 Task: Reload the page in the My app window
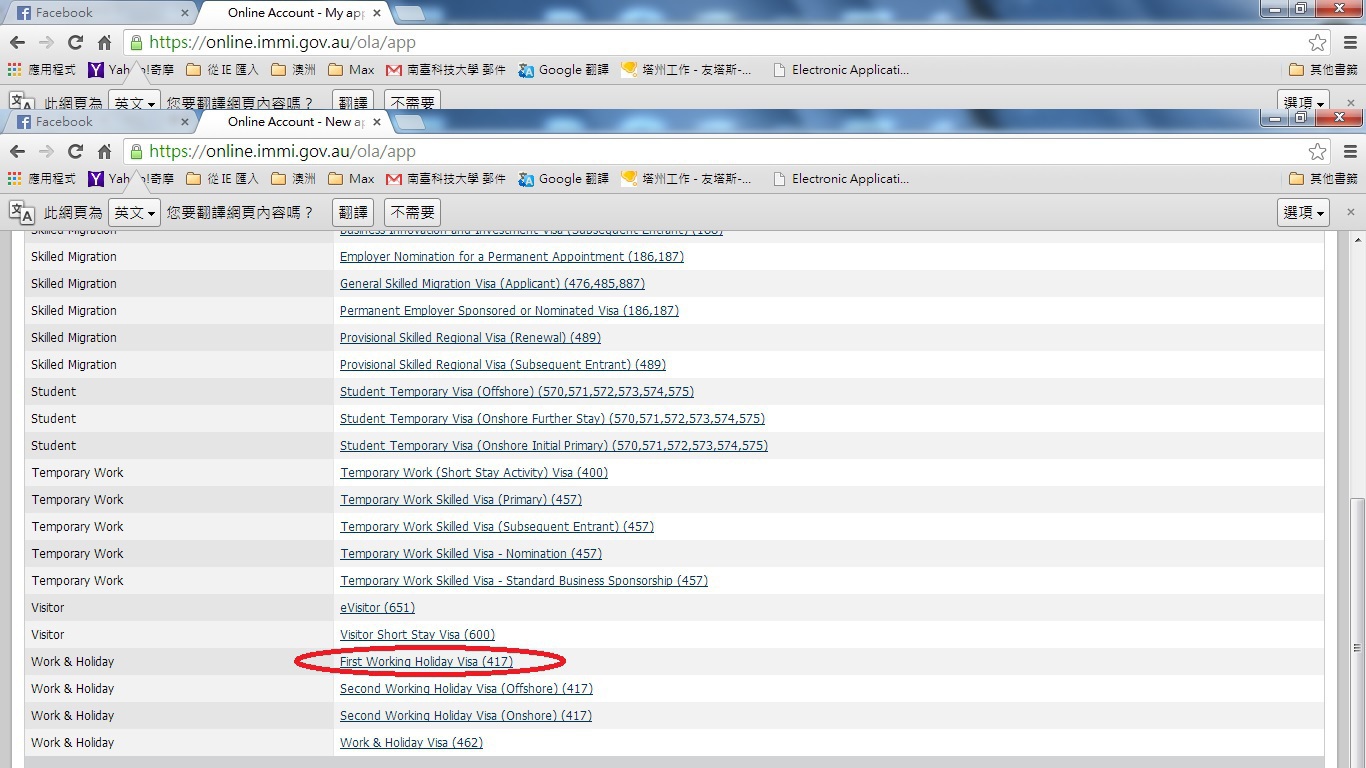[x=75, y=43]
